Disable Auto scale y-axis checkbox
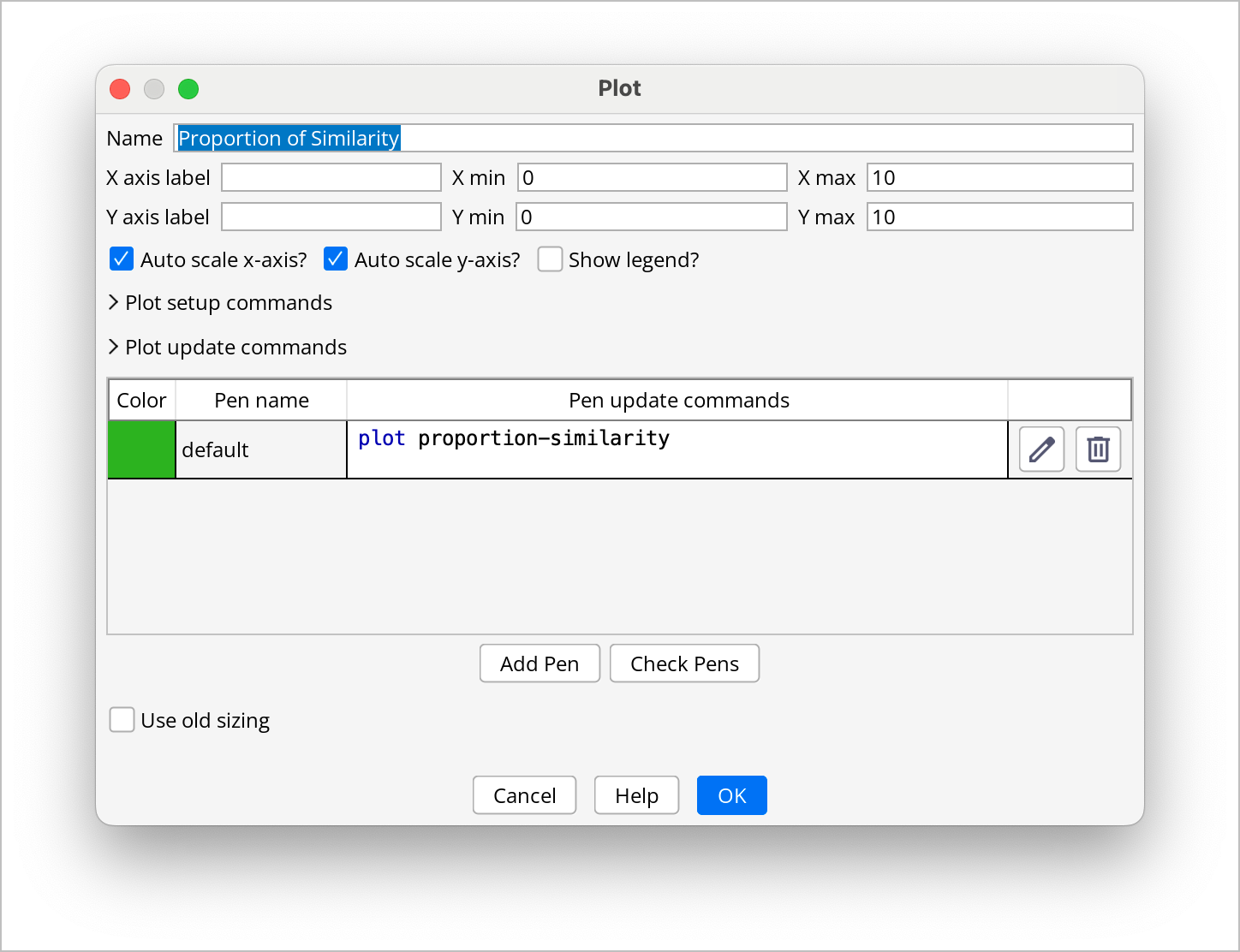Image resolution: width=1240 pixels, height=952 pixels. (336, 259)
